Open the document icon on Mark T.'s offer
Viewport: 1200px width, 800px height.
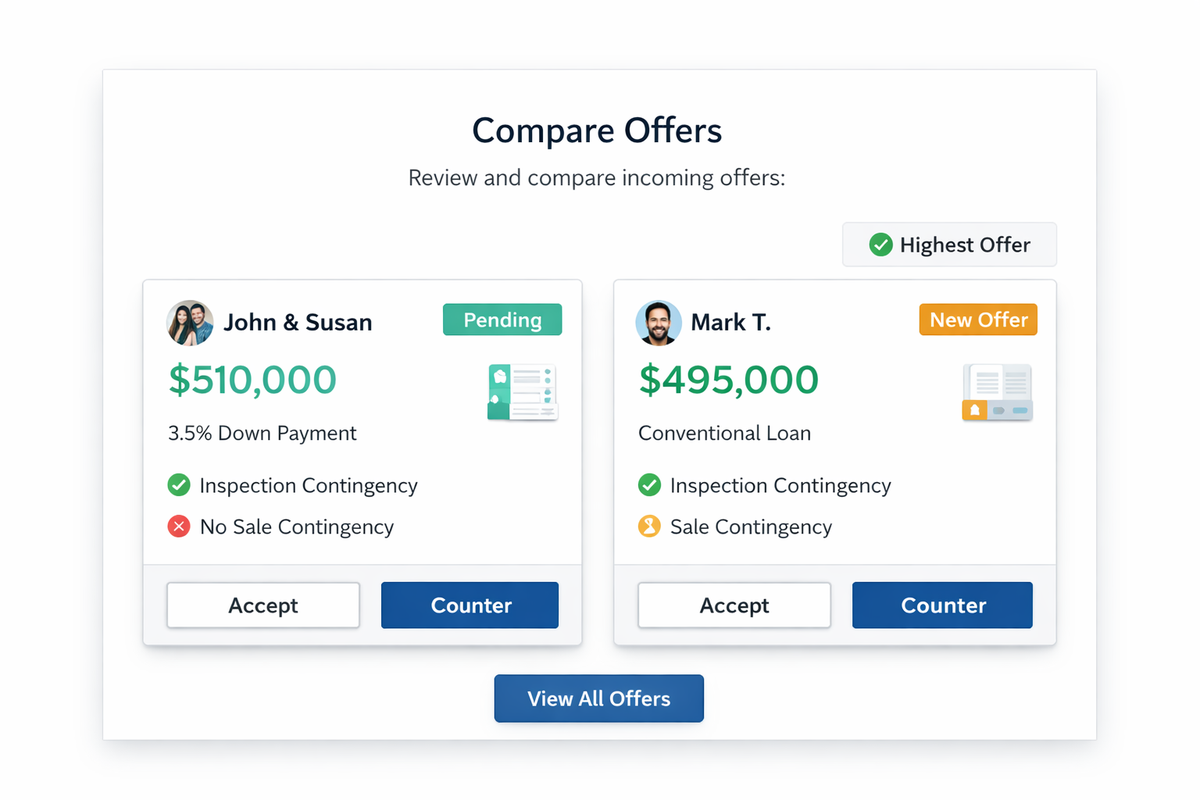(x=996, y=392)
